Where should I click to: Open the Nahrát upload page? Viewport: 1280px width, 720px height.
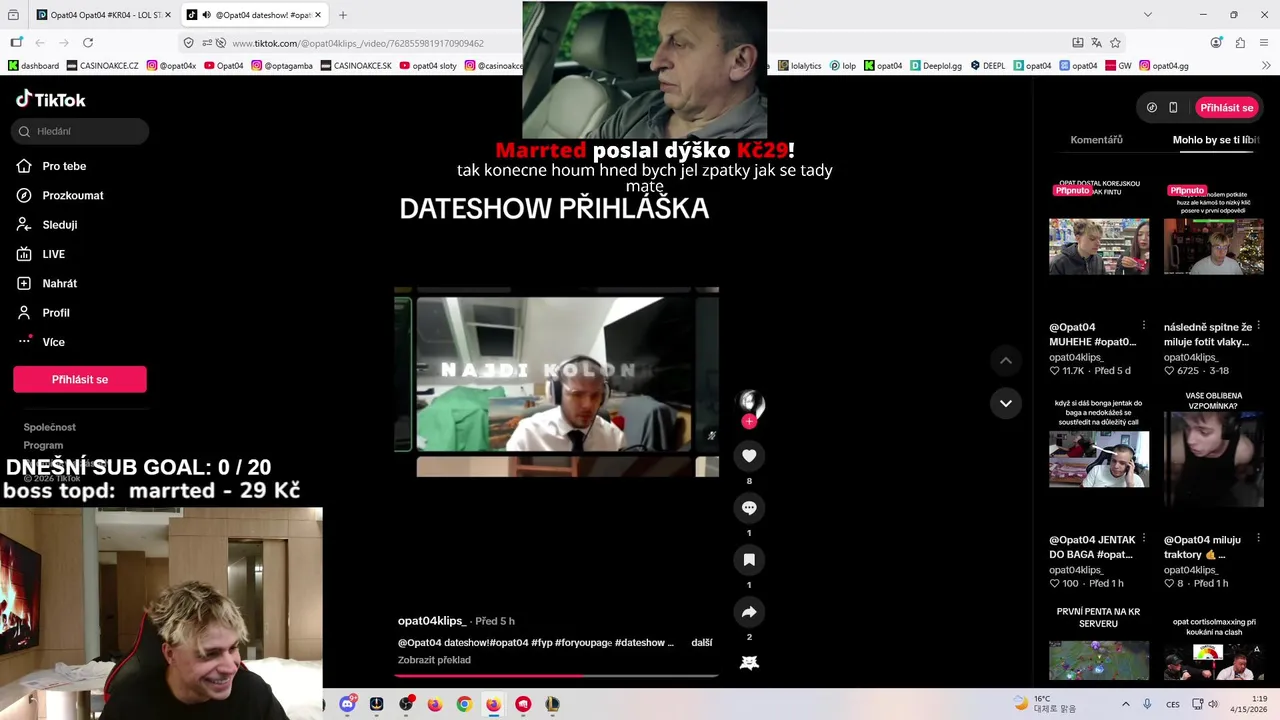59,283
